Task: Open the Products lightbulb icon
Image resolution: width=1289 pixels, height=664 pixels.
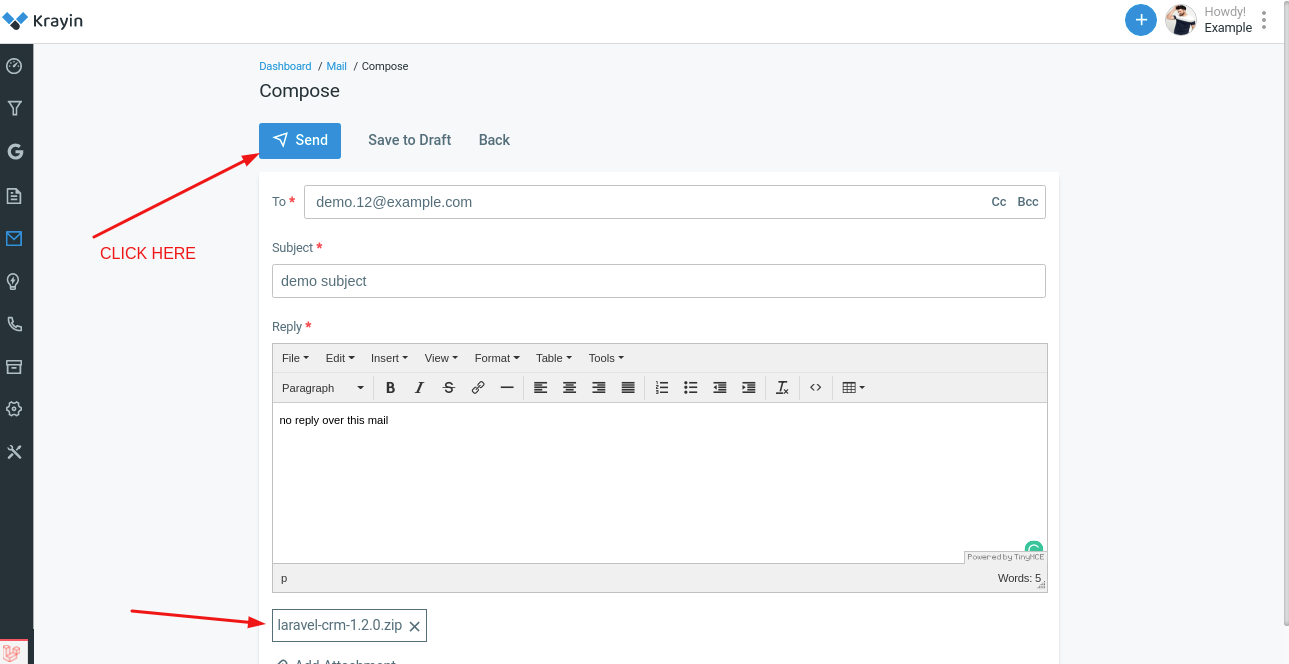Action: coord(15,281)
